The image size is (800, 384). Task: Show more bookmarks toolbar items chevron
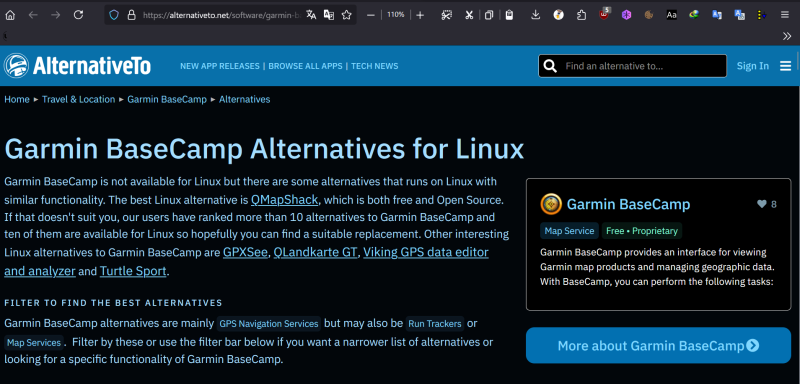click(x=787, y=36)
